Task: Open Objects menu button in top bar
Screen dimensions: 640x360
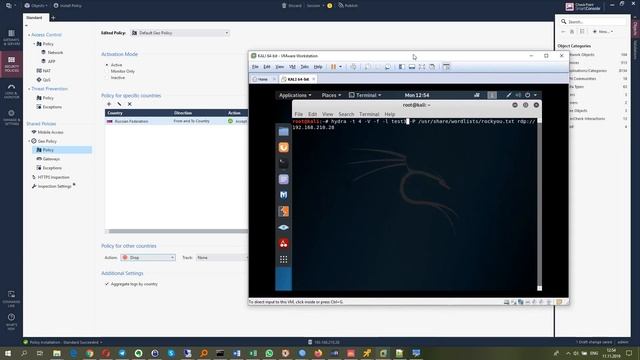Action: (36, 6)
